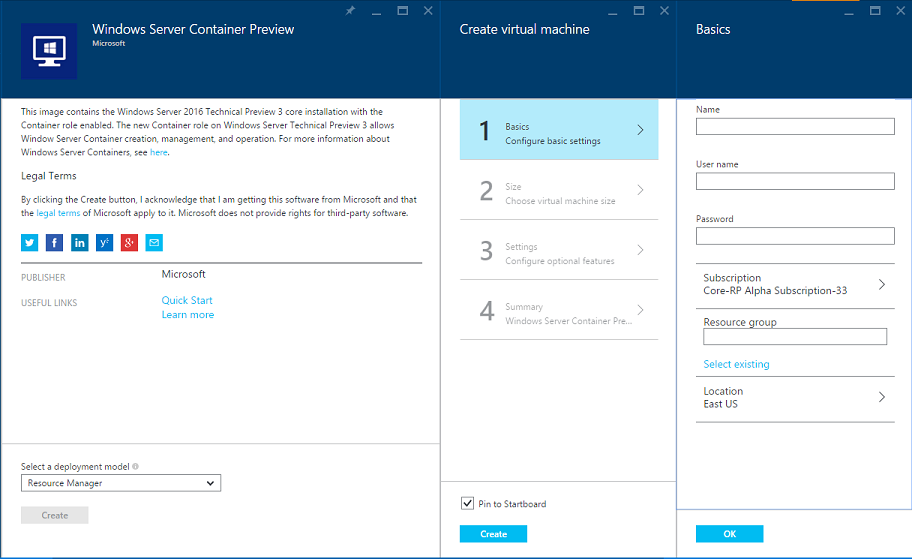Minimize the Basics blade

coord(849,11)
